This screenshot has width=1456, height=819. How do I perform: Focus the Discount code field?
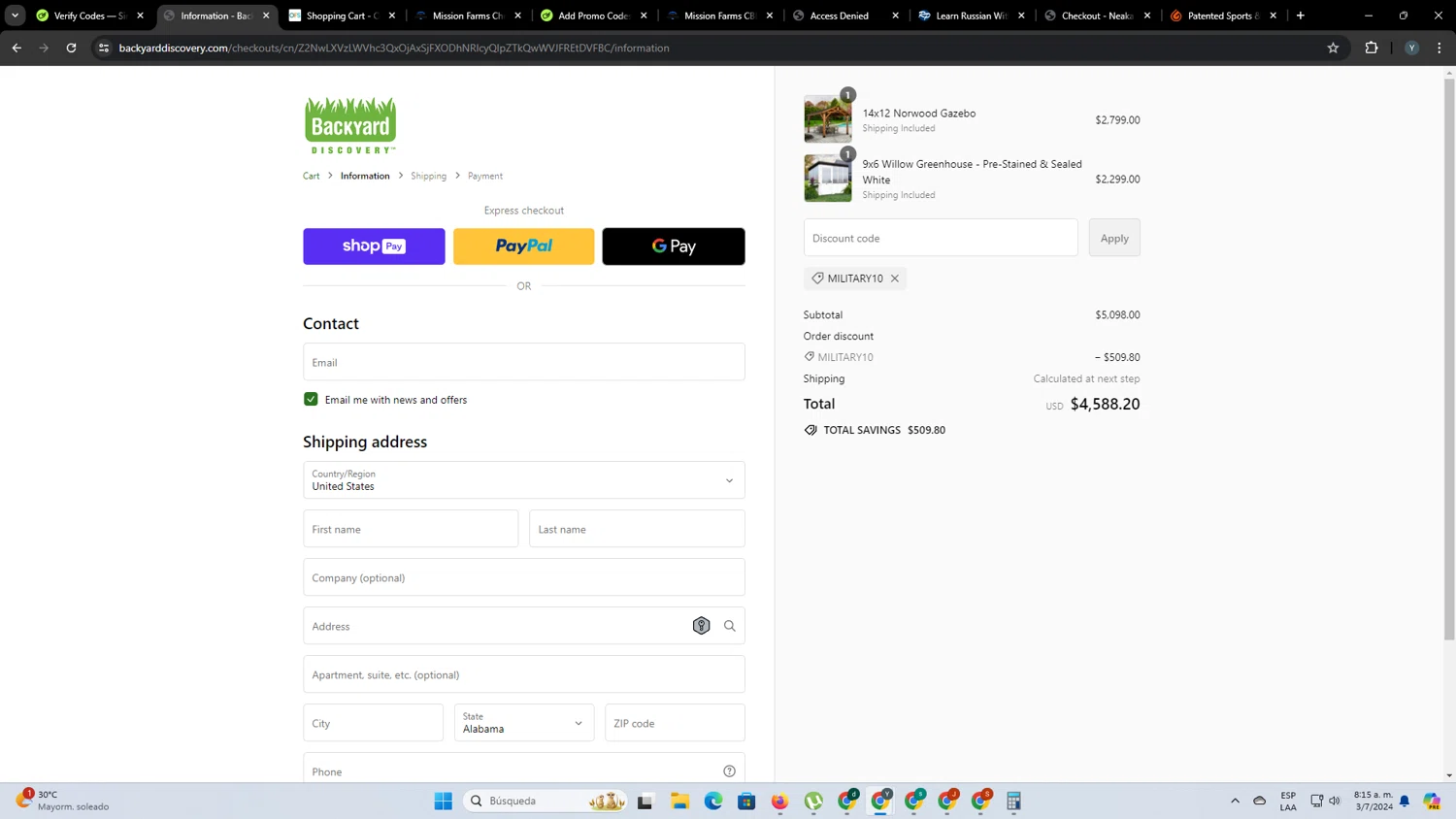pyautogui.click(x=941, y=238)
